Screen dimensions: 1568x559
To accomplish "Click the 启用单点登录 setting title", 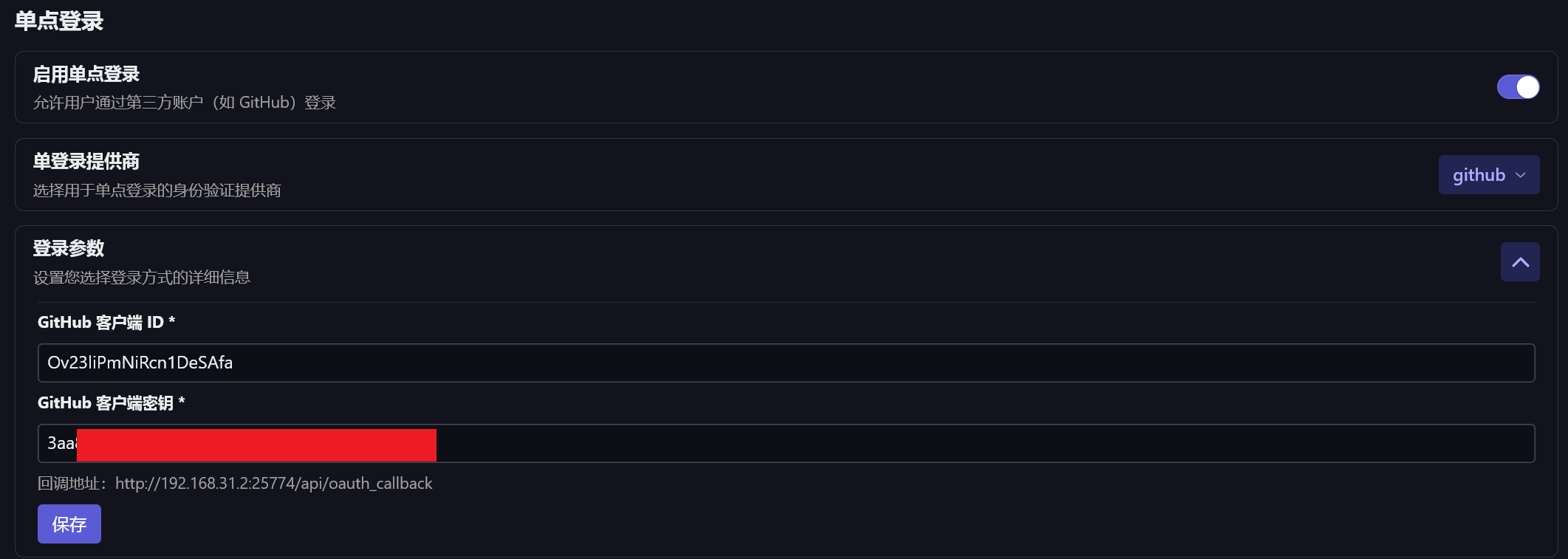I will click(86, 74).
